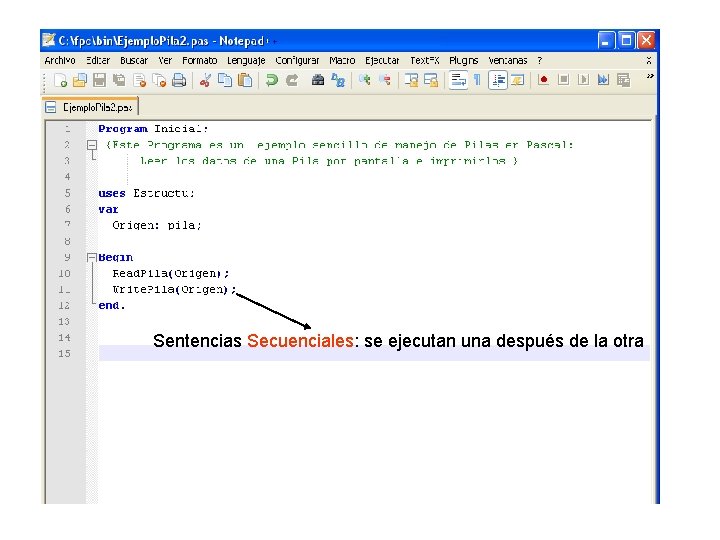Viewport: 720px width, 540px height.
Task: Open the Configurar menu
Action: pyautogui.click(x=297, y=61)
